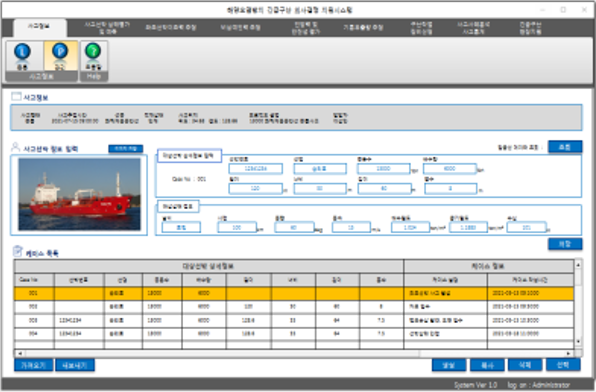Select the Case 003 row in the table
The image size is (596, 392).
click(x=294, y=320)
